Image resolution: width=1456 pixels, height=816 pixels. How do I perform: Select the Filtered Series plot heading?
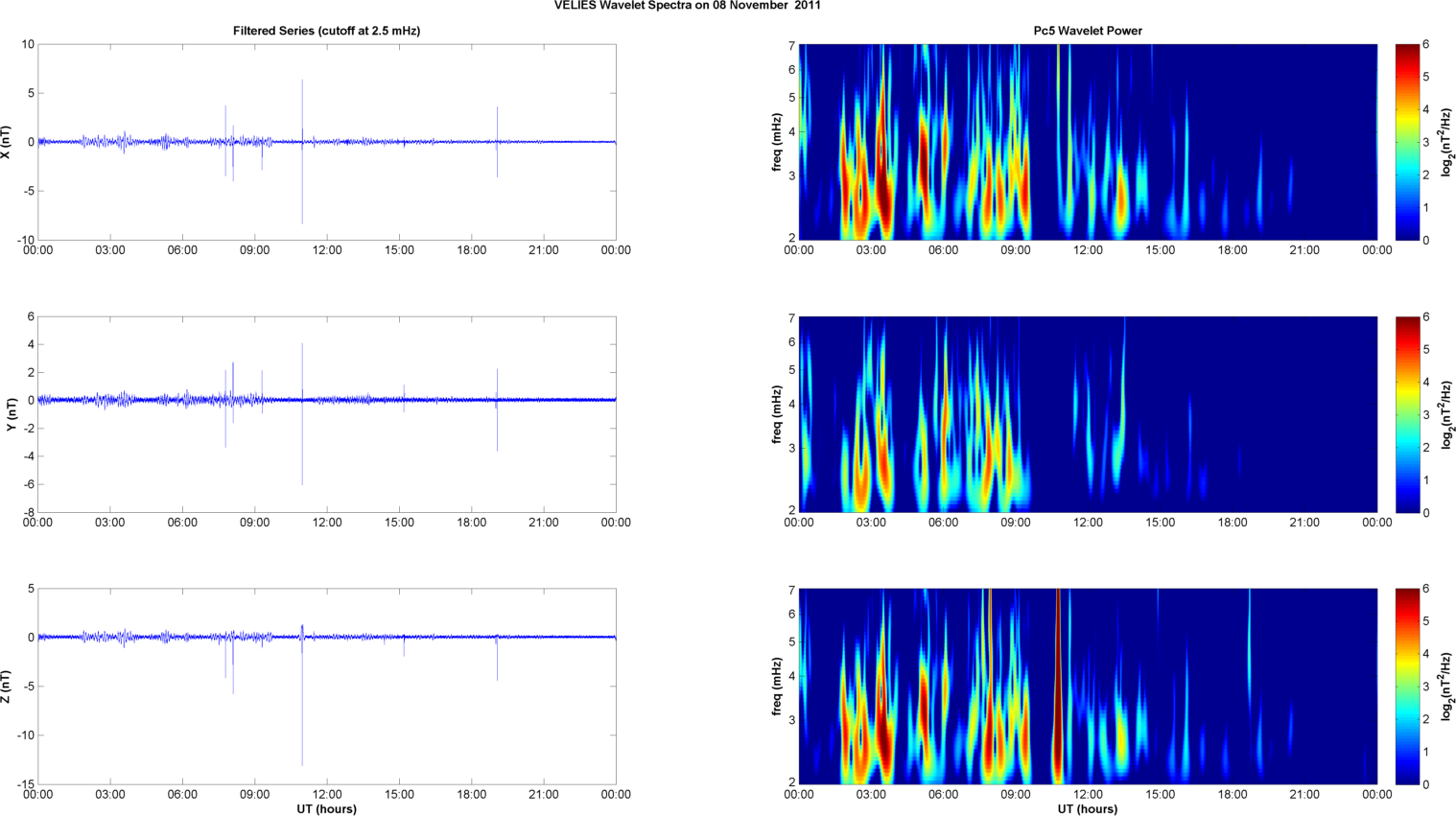[326, 31]
